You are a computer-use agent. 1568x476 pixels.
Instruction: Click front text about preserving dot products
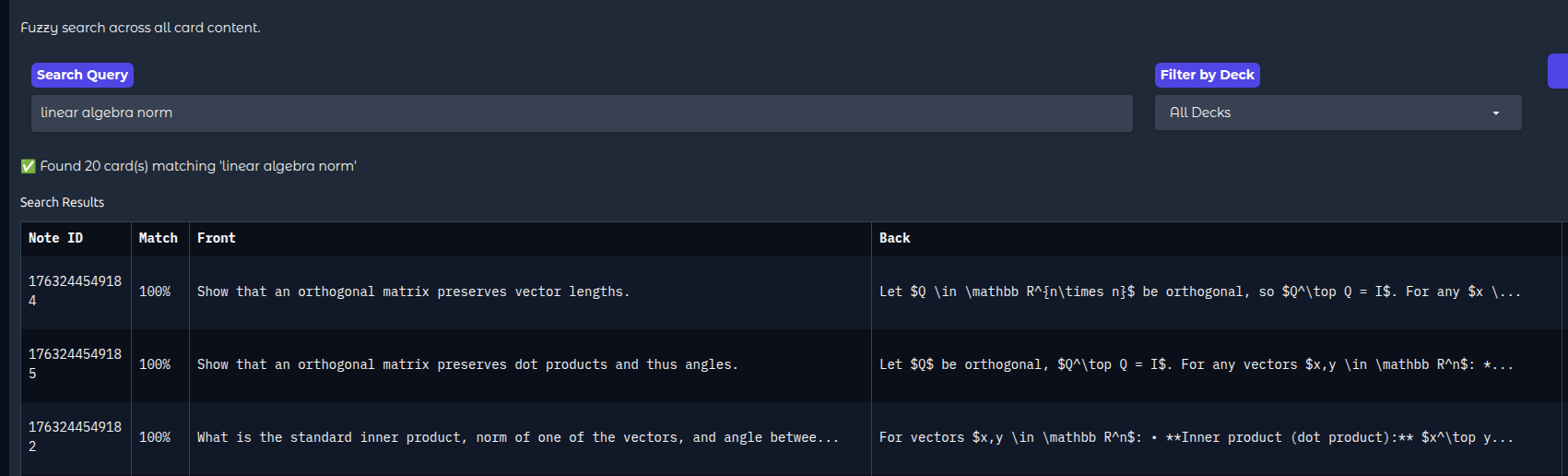(x=467, y=364)
